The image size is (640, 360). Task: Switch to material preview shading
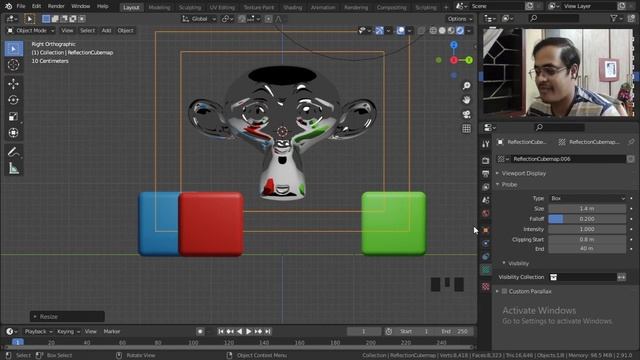pos(451,31)
